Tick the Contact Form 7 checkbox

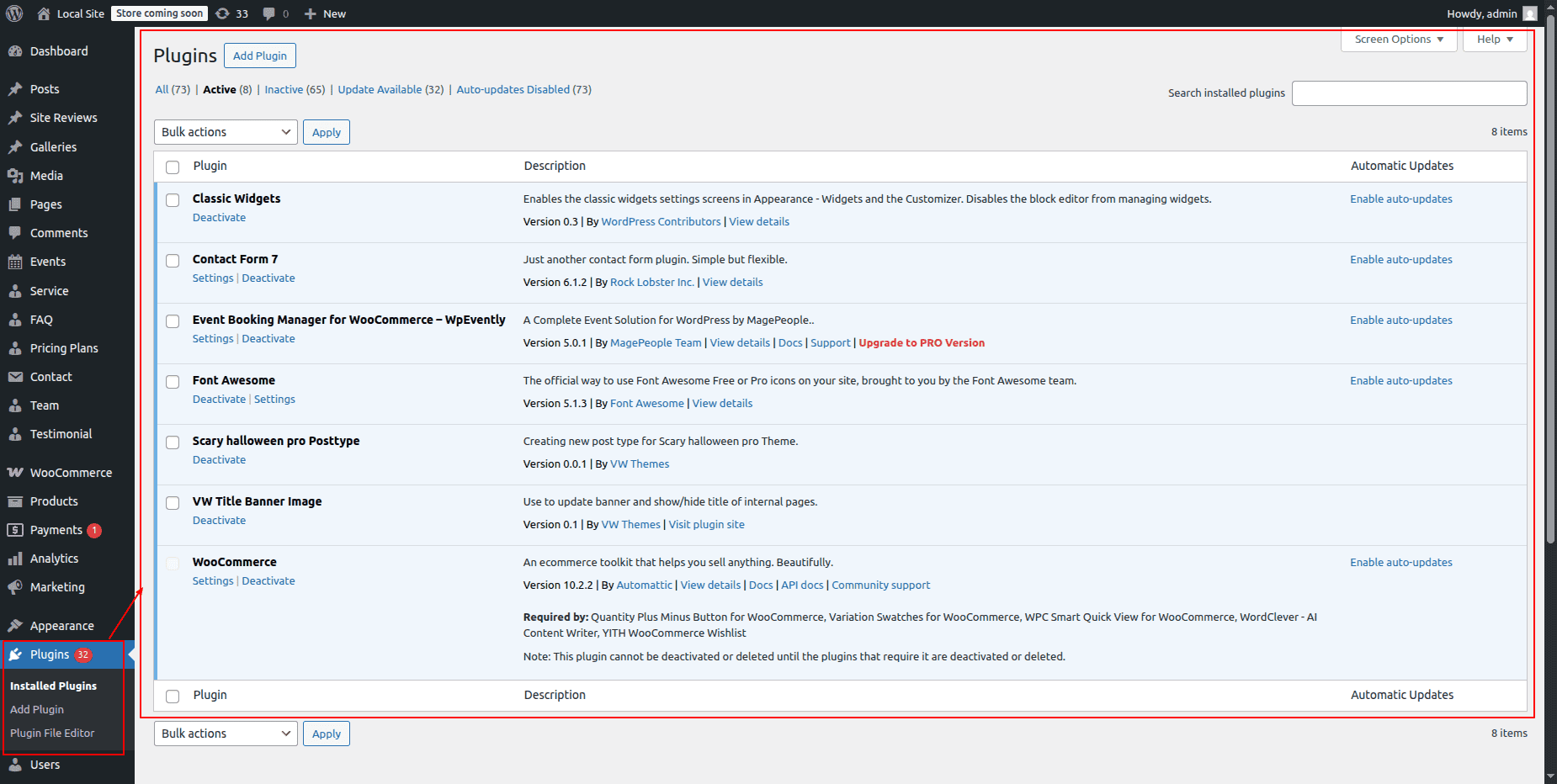tap(173, 261)
